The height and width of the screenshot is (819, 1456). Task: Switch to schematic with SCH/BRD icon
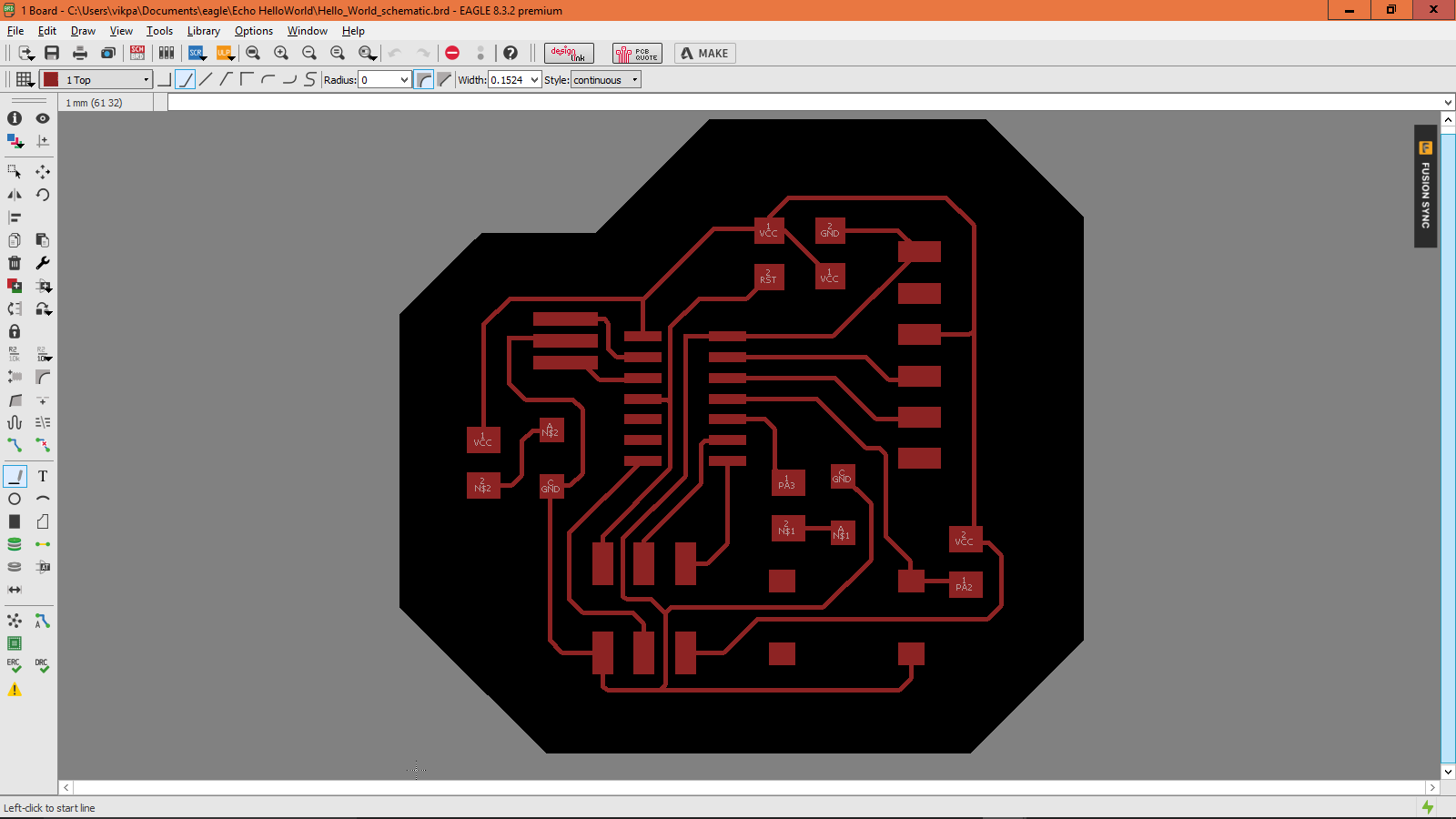(x=137, y=53)
